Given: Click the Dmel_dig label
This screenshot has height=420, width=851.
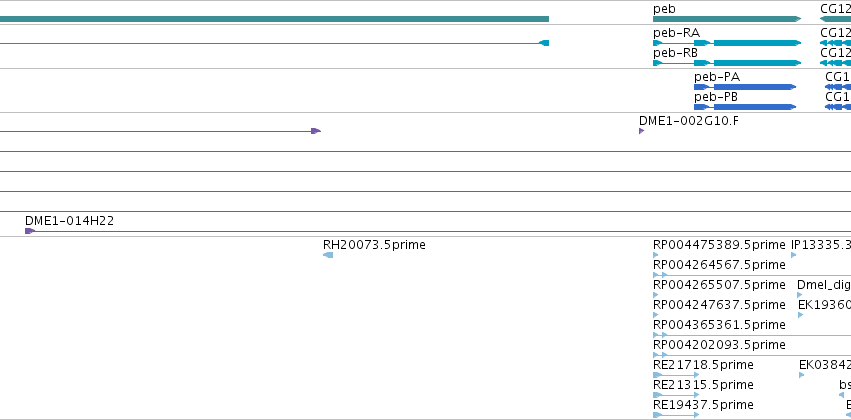Looking at the screenshot, I should (x=824, y=285).
